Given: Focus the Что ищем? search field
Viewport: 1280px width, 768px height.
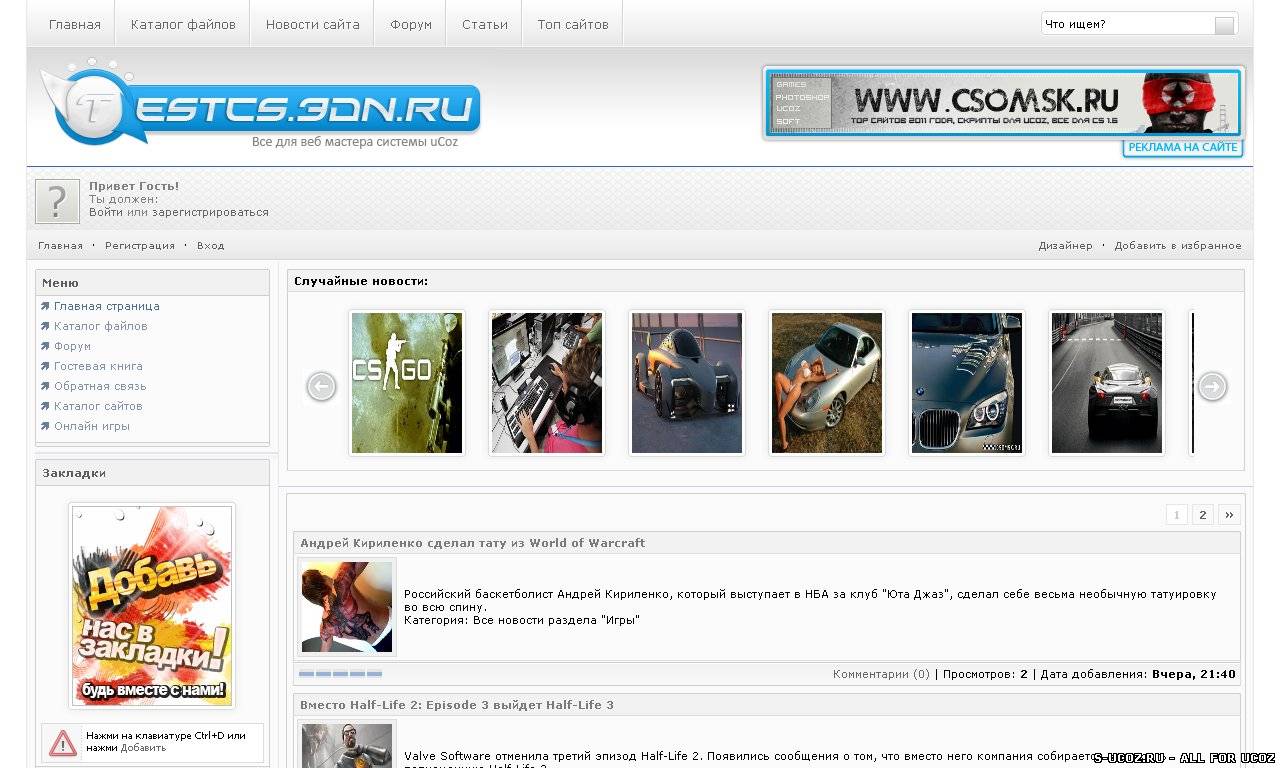Looking at the screenshot, I should coord(1127,24).
